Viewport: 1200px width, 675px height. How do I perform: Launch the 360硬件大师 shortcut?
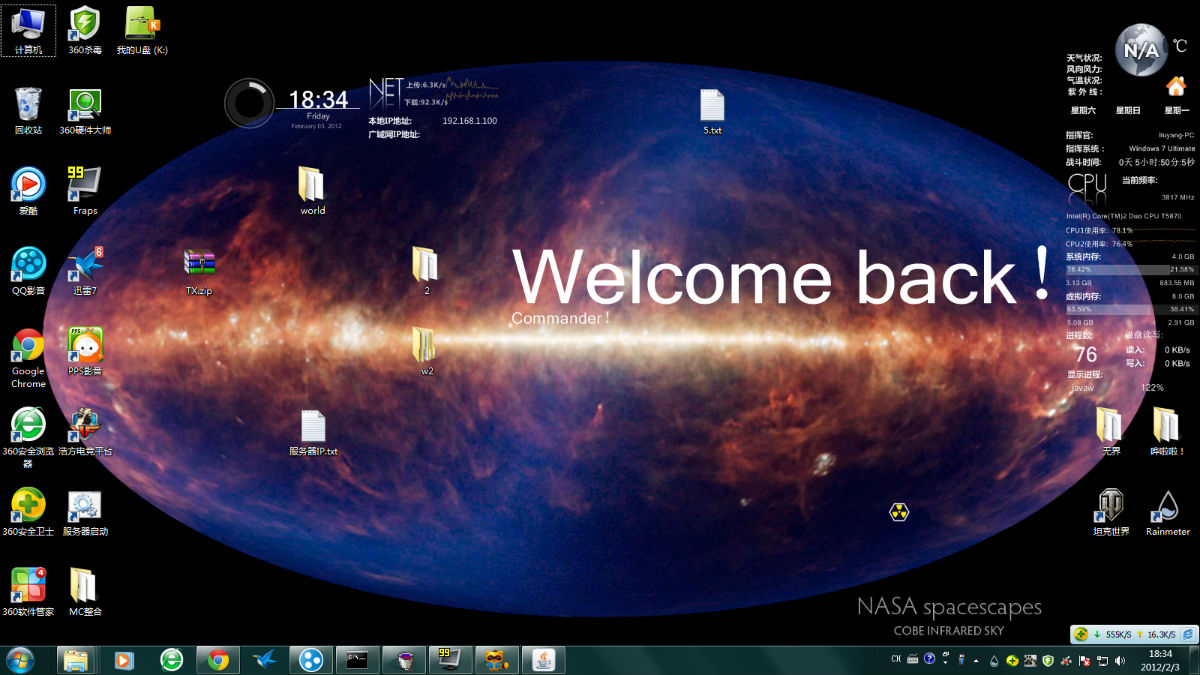[85, 110]
